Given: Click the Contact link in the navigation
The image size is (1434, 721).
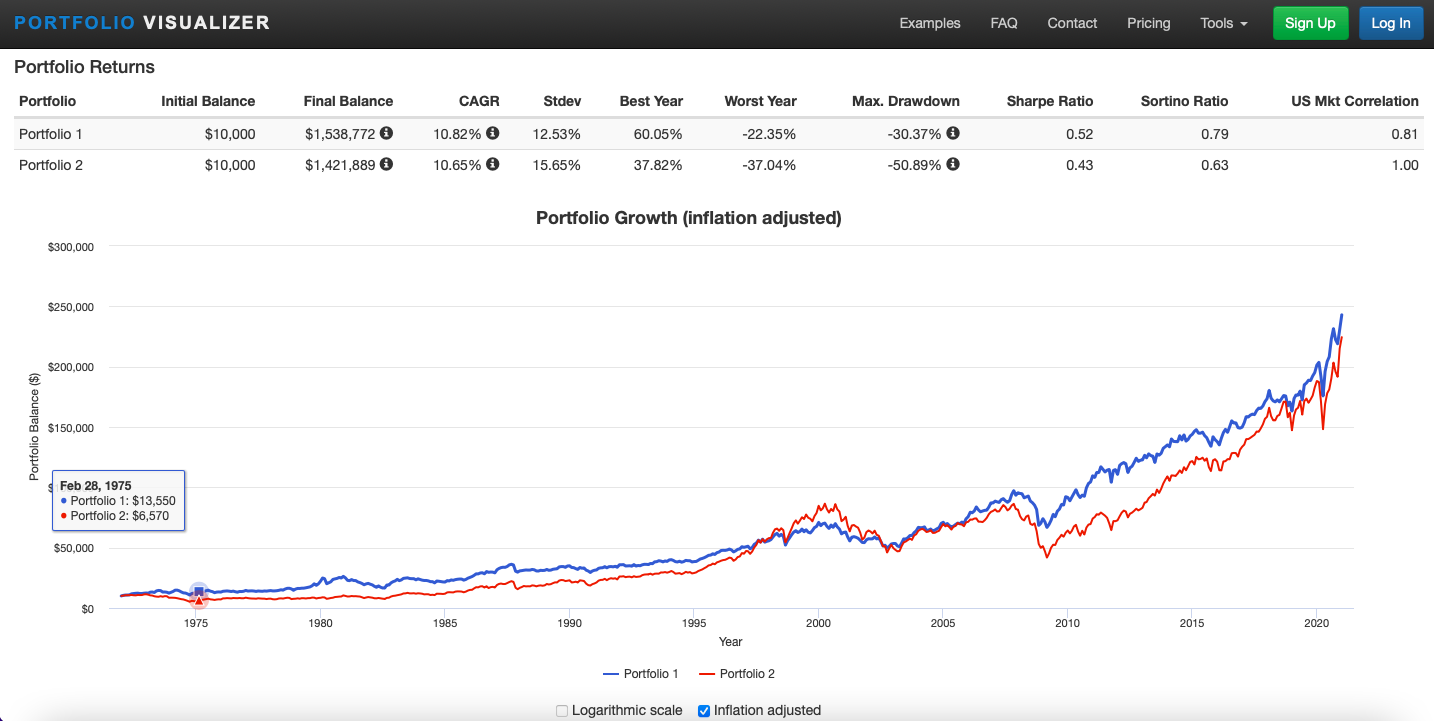Looking at the screenshot, I should [x=1072, y=23].
